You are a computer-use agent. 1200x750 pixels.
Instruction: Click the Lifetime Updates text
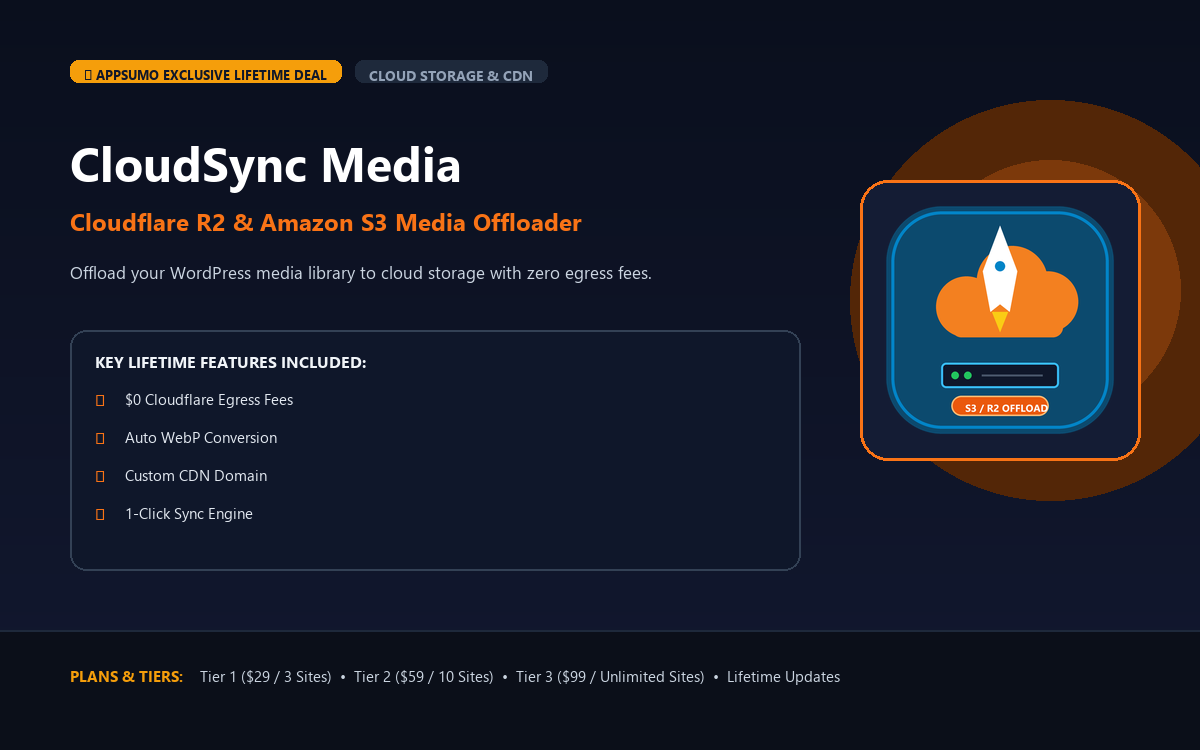pyautogui.click(x=783, y=677)
